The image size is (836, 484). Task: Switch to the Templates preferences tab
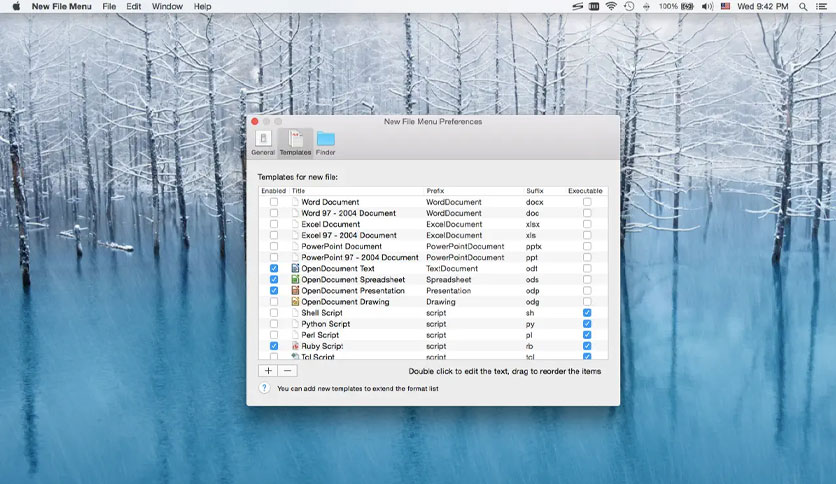[295, 142]
